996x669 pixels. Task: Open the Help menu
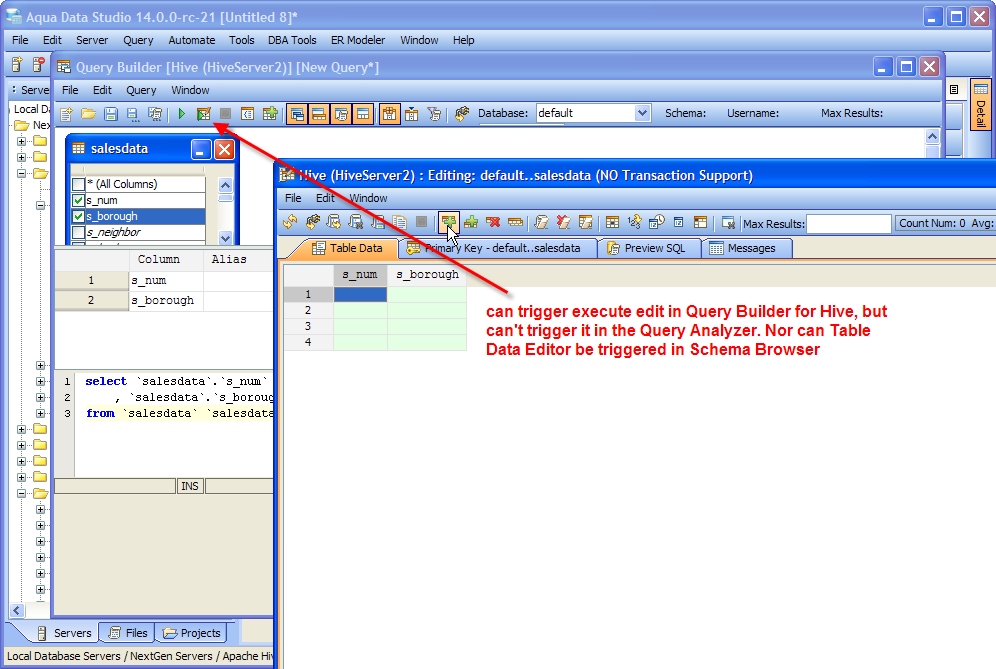pos(464,40)
